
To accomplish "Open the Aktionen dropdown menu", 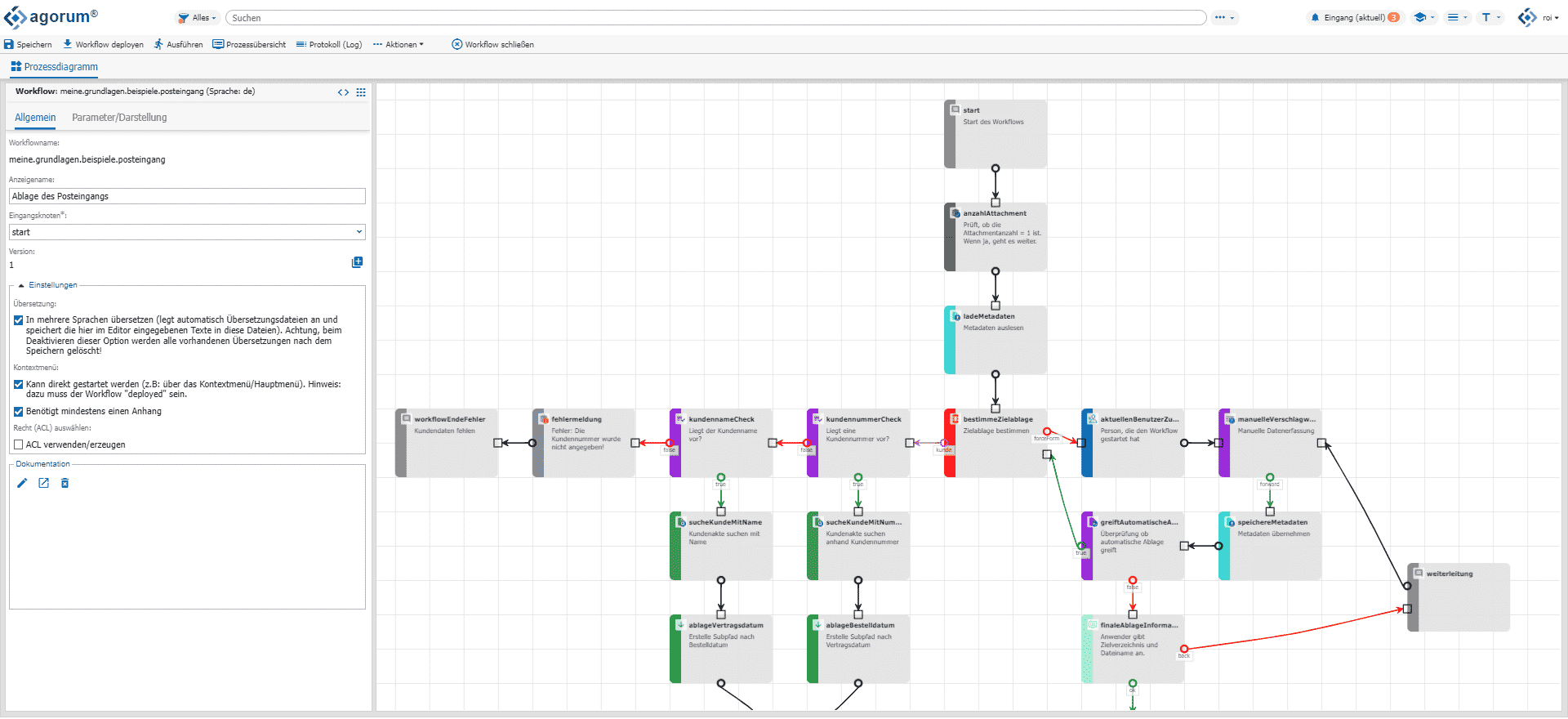I will click(399, 45).
